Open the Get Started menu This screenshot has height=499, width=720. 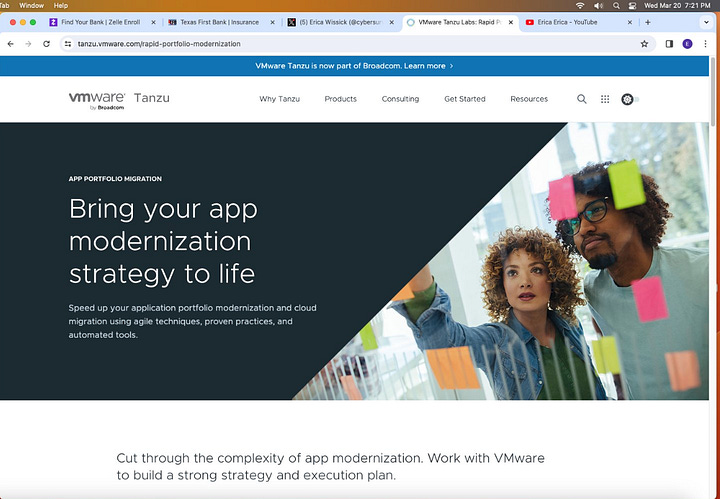(x=465, y=99)
